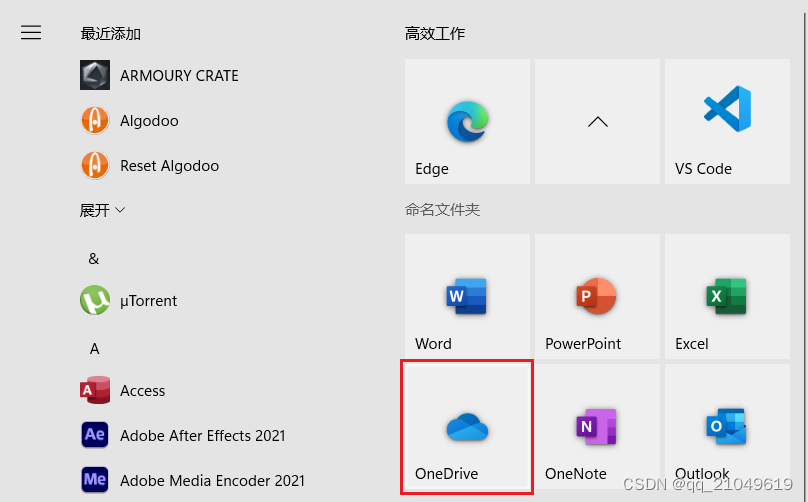The height and width of the screenshot is (502, 808).
Task: Launch Adobe After Effects 2021
Action: click(x=182, y=436)
